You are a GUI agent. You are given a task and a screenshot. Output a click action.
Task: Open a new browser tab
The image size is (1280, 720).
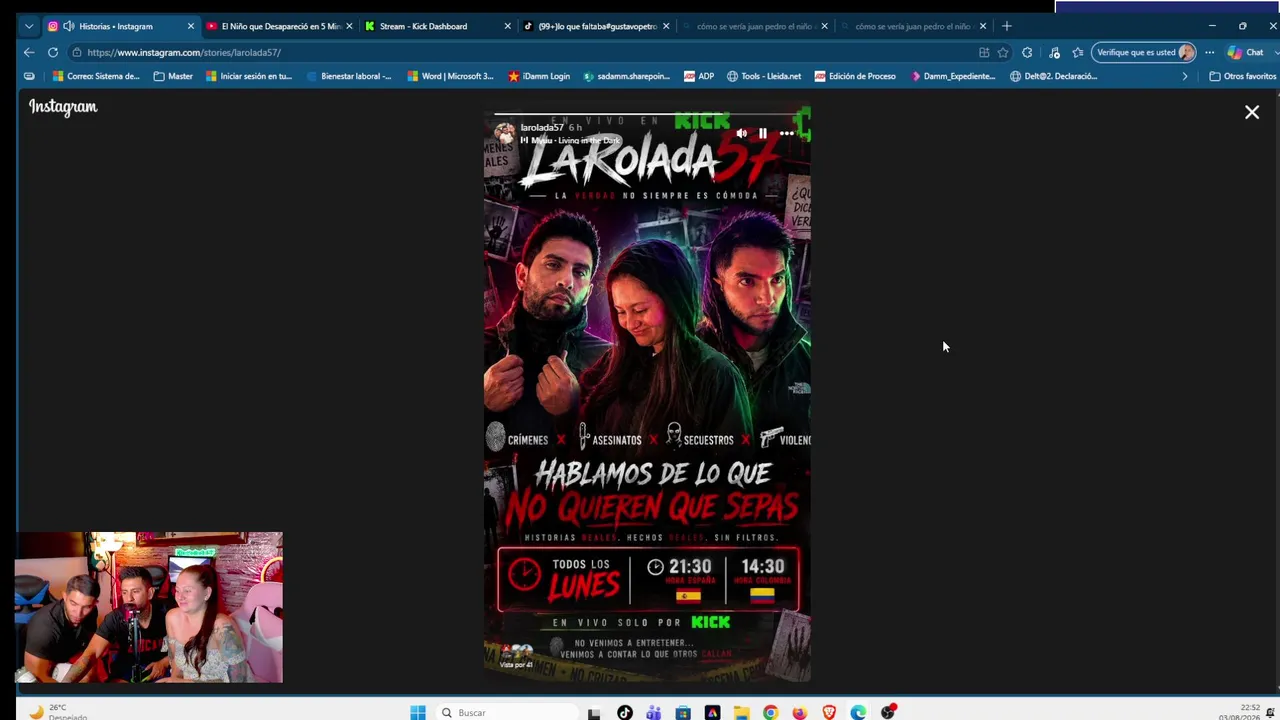tap(1007, 26)
